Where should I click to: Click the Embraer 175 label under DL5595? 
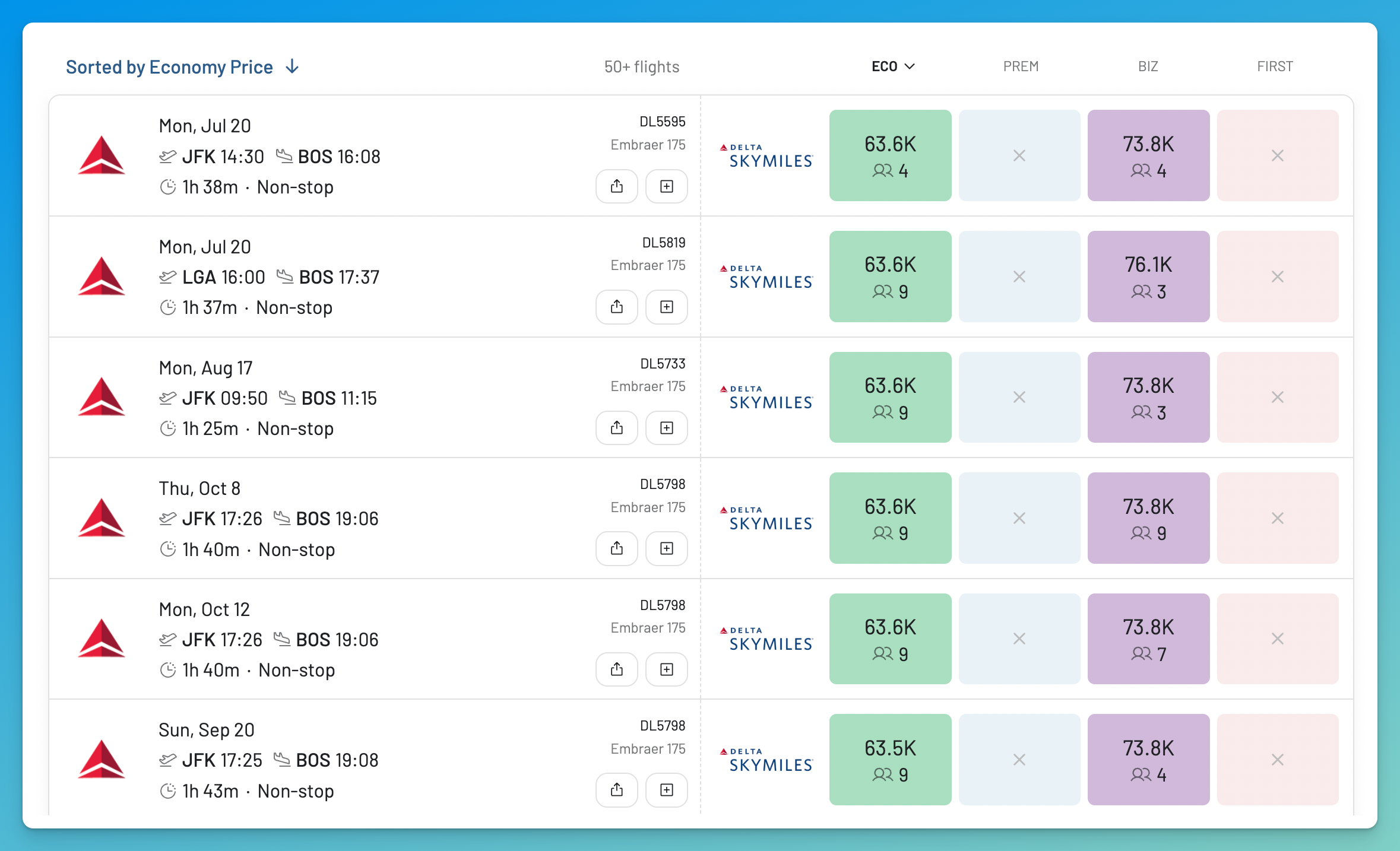(648, 145)
